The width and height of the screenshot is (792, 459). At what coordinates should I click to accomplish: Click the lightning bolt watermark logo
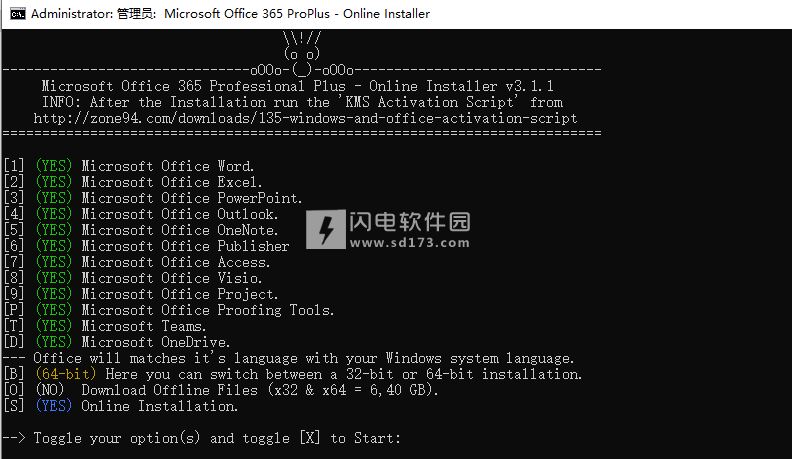pyautogui.click(x=326, y=229)
